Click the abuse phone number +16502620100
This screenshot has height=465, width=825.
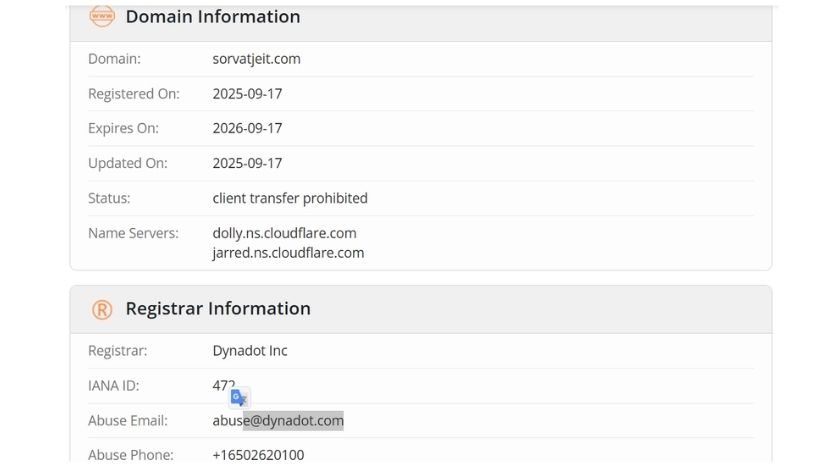(x=258, y=455)
